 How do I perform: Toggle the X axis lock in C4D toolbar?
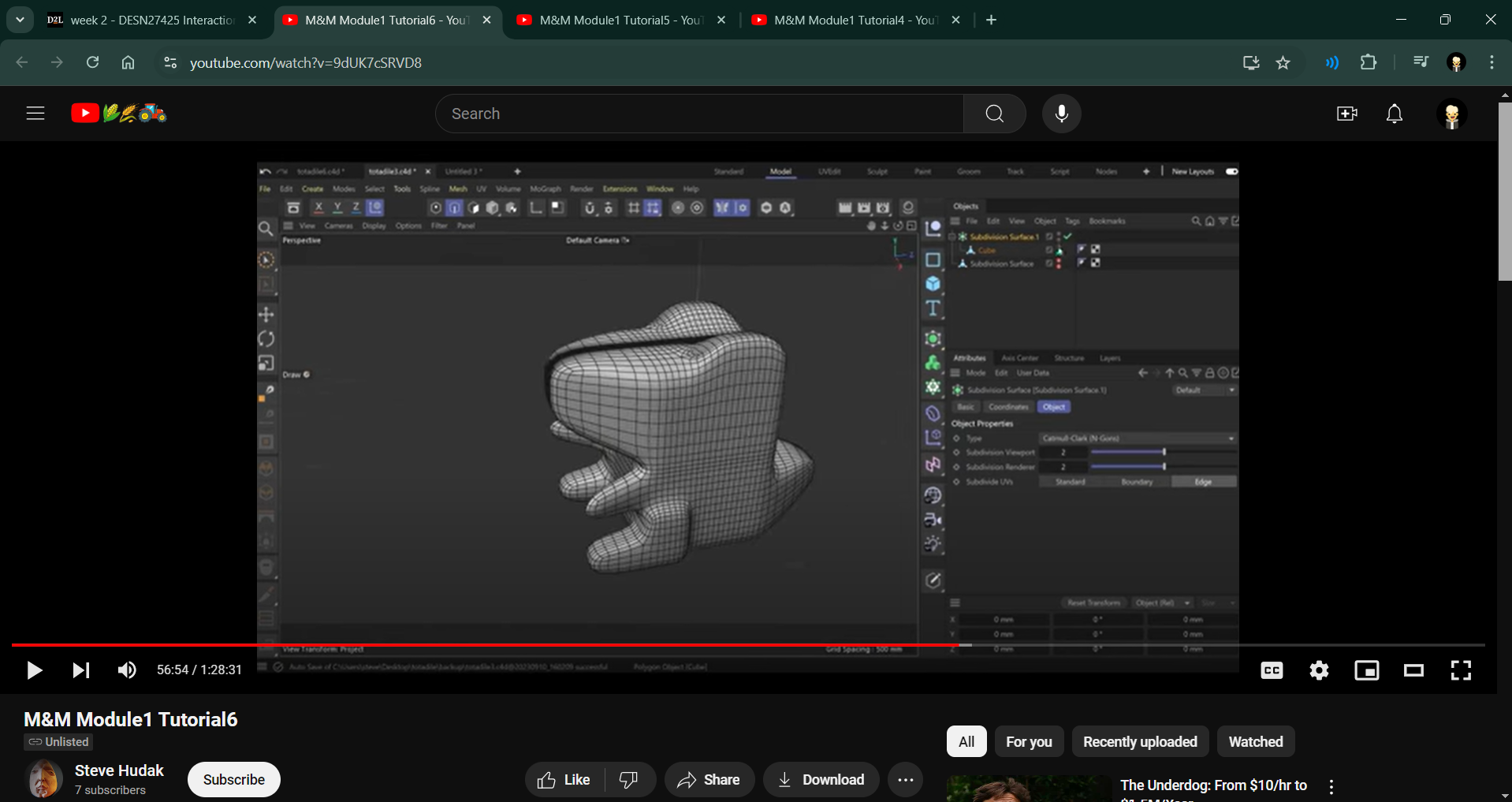[318, 207]
